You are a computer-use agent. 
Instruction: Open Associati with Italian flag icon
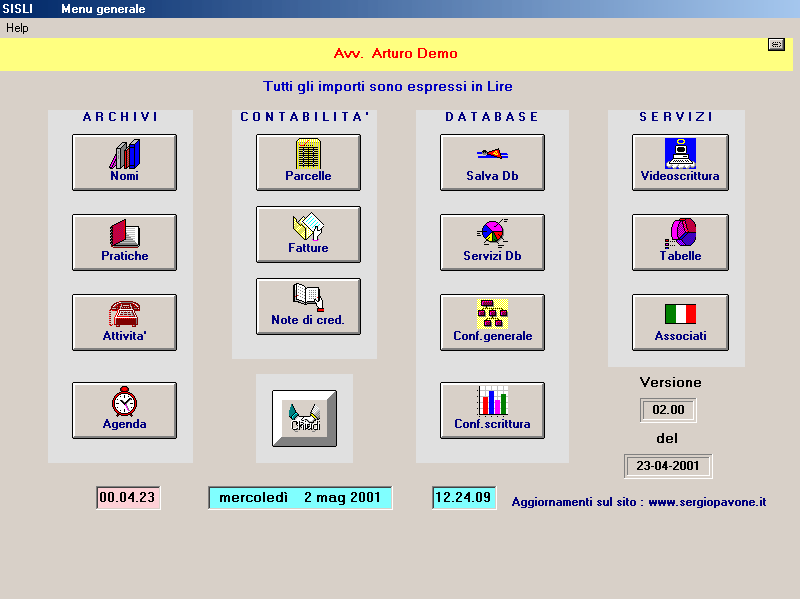[680, 322]
